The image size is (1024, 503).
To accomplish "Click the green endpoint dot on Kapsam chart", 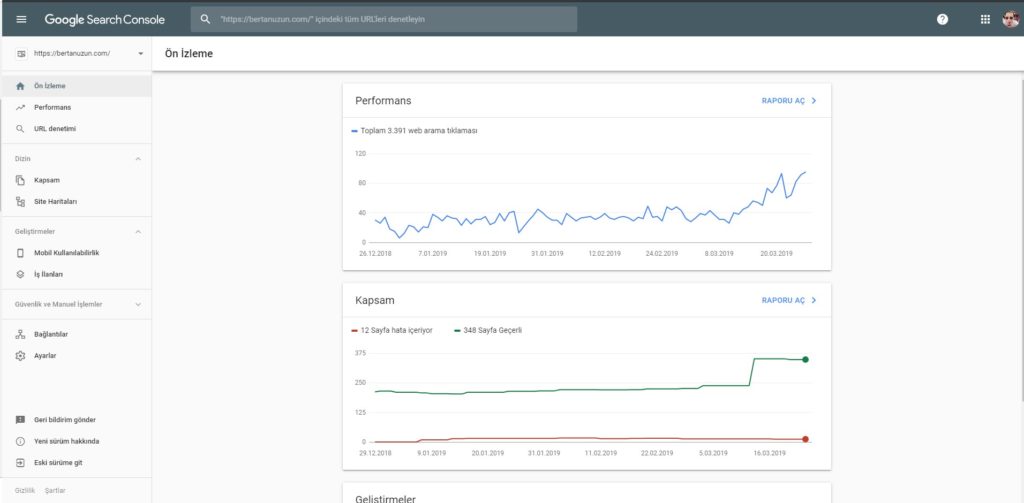I will click(x=805, y=359).
